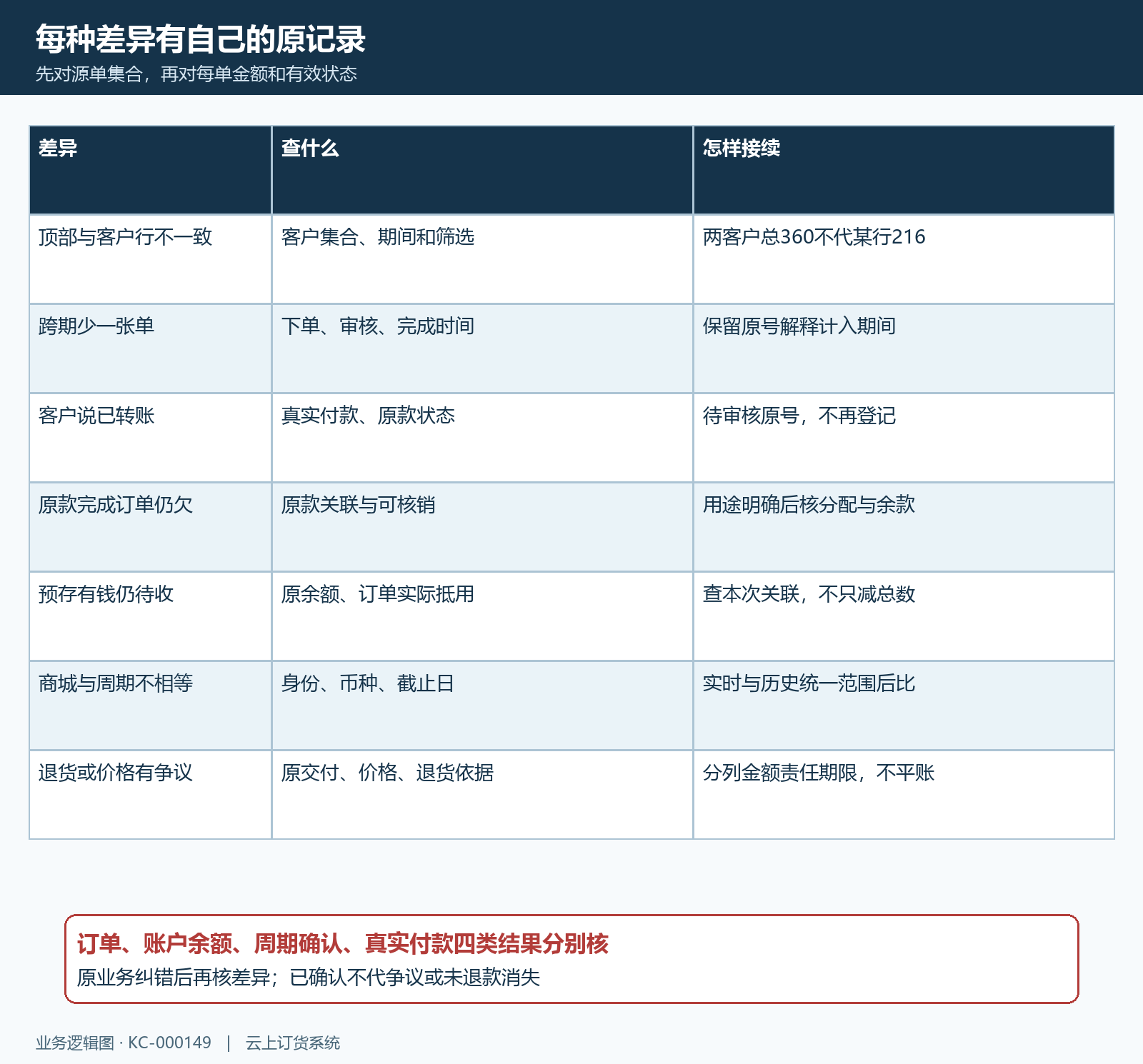Select the cell 用途明确后核分配与余款
The height and width of the screenshot is (1064, 1143).
[904, 527]
